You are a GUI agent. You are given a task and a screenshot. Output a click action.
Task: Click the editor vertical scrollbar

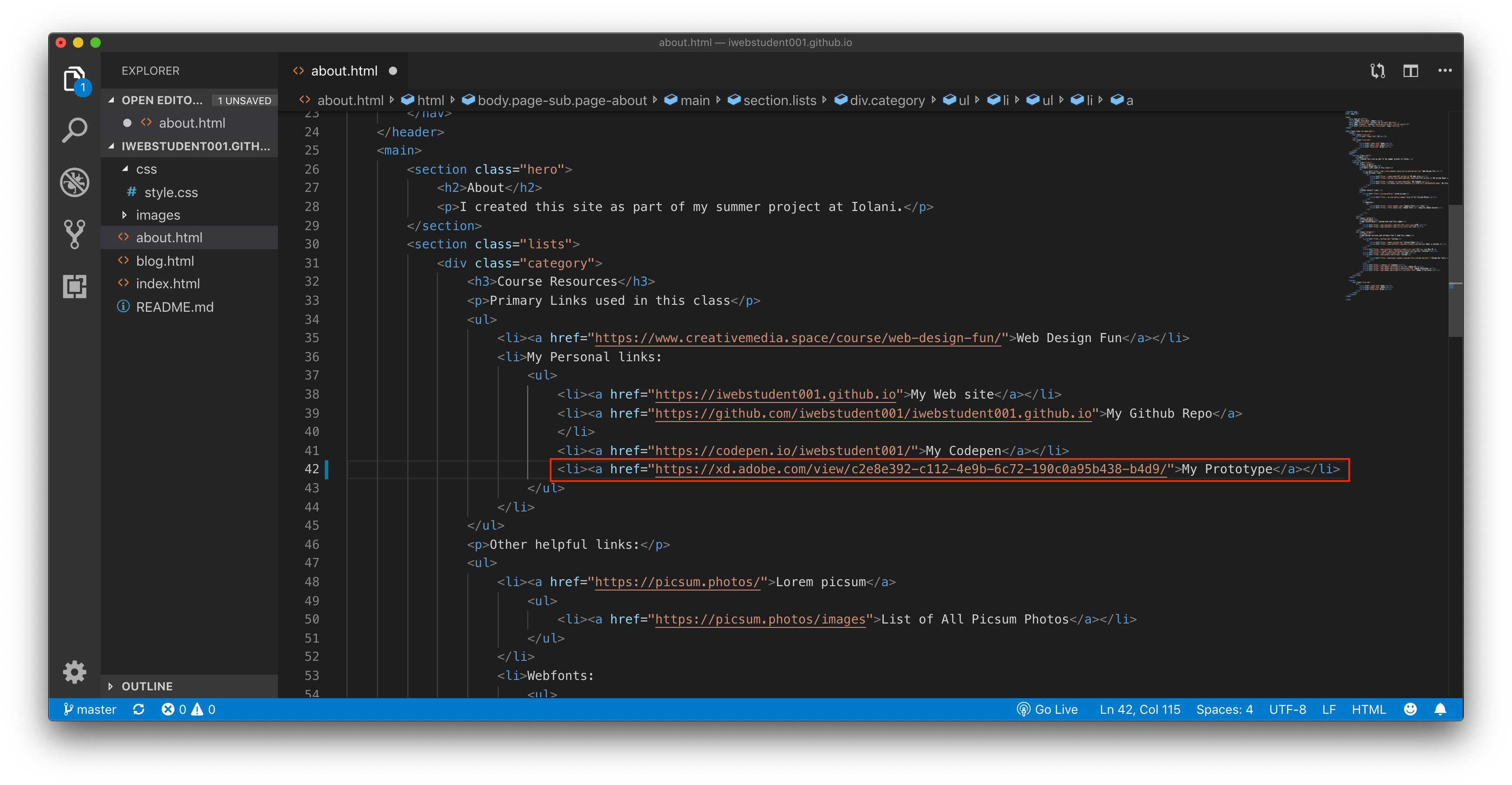pyautogui.click(x=1455, y=270)
